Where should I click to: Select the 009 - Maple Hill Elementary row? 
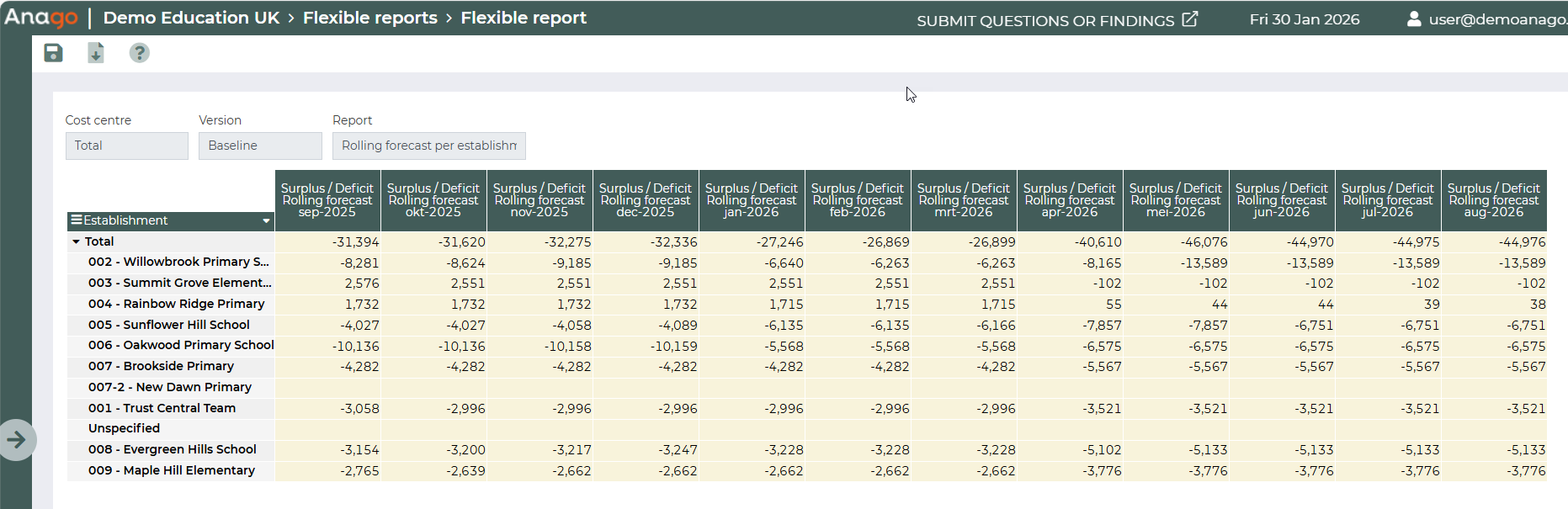(x=172, y=470)
